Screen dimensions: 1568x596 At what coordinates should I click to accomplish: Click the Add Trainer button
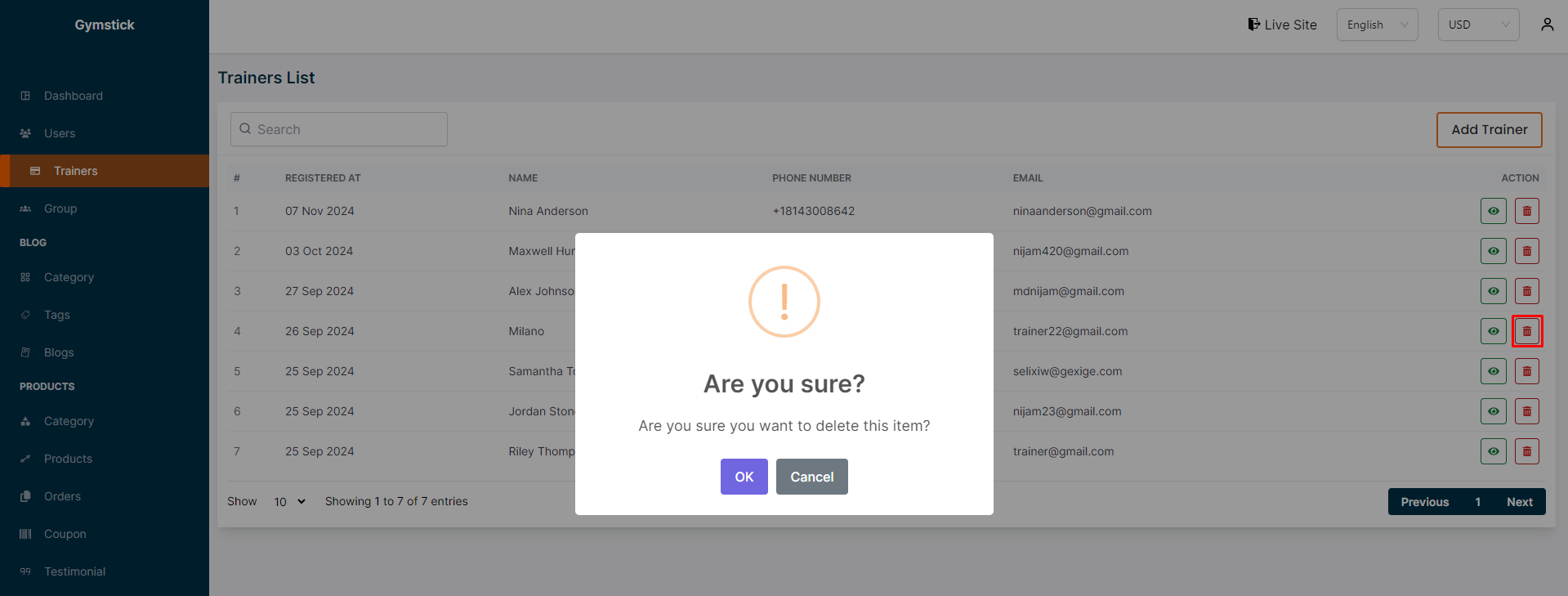[x=1489, y=130]
